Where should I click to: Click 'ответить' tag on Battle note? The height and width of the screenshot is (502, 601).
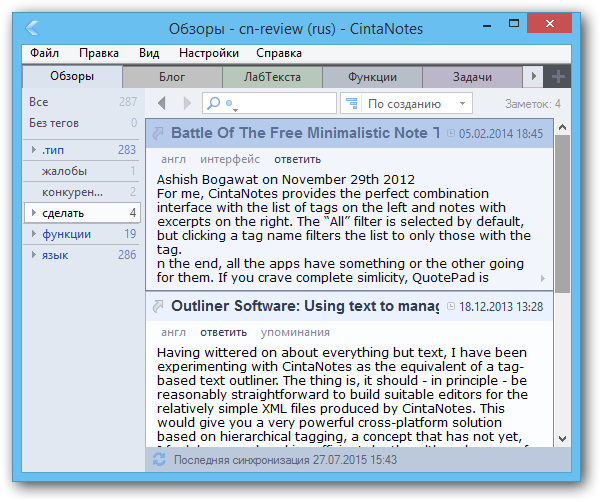pyautogui.click(x=297, y=159)
